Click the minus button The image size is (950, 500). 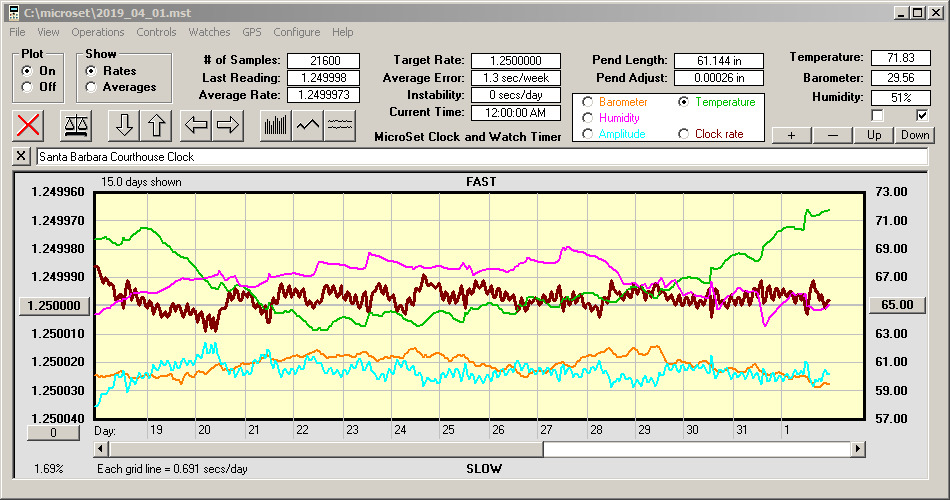(832, 135)
